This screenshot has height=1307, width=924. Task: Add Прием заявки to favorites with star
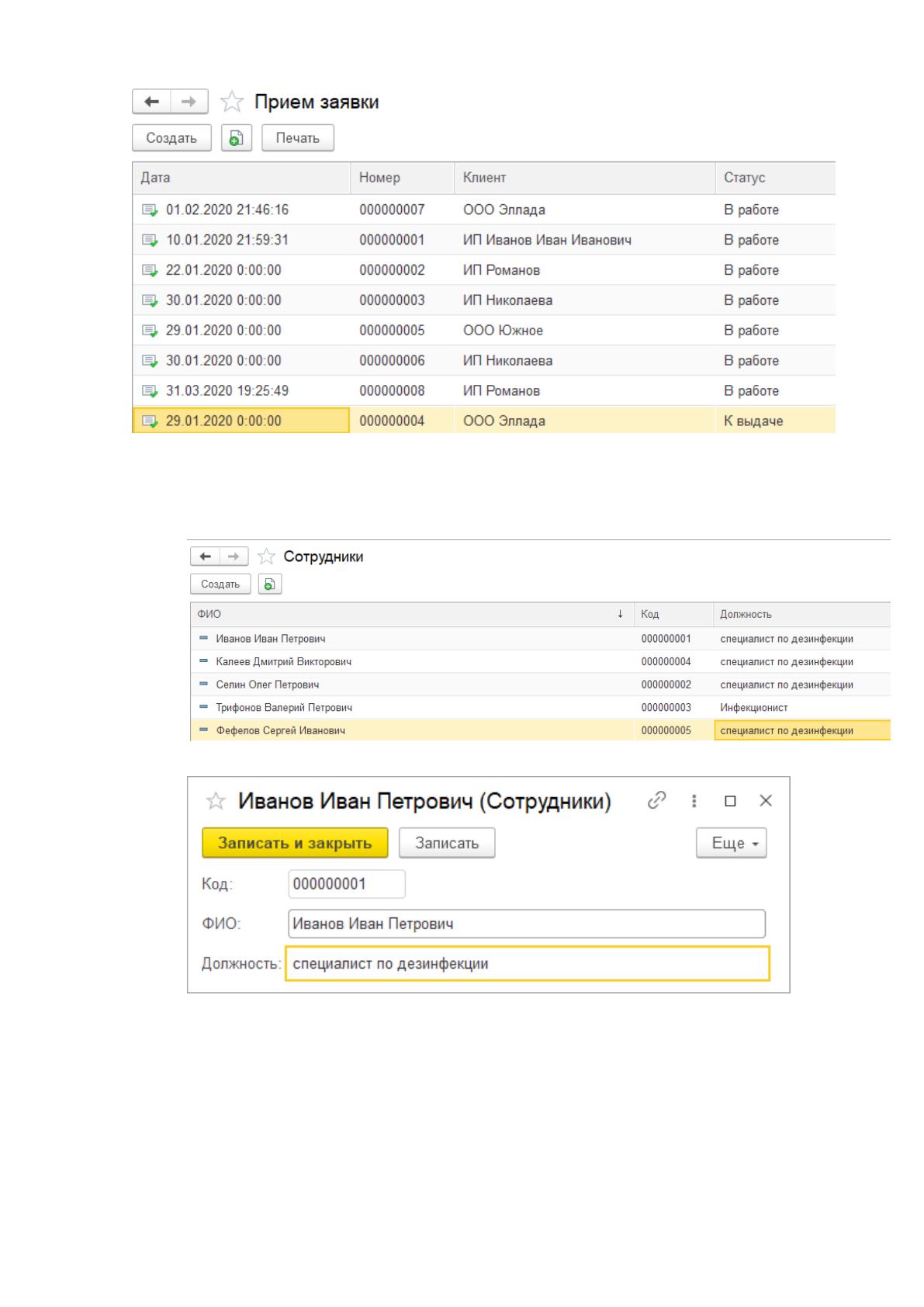(232, 102)
